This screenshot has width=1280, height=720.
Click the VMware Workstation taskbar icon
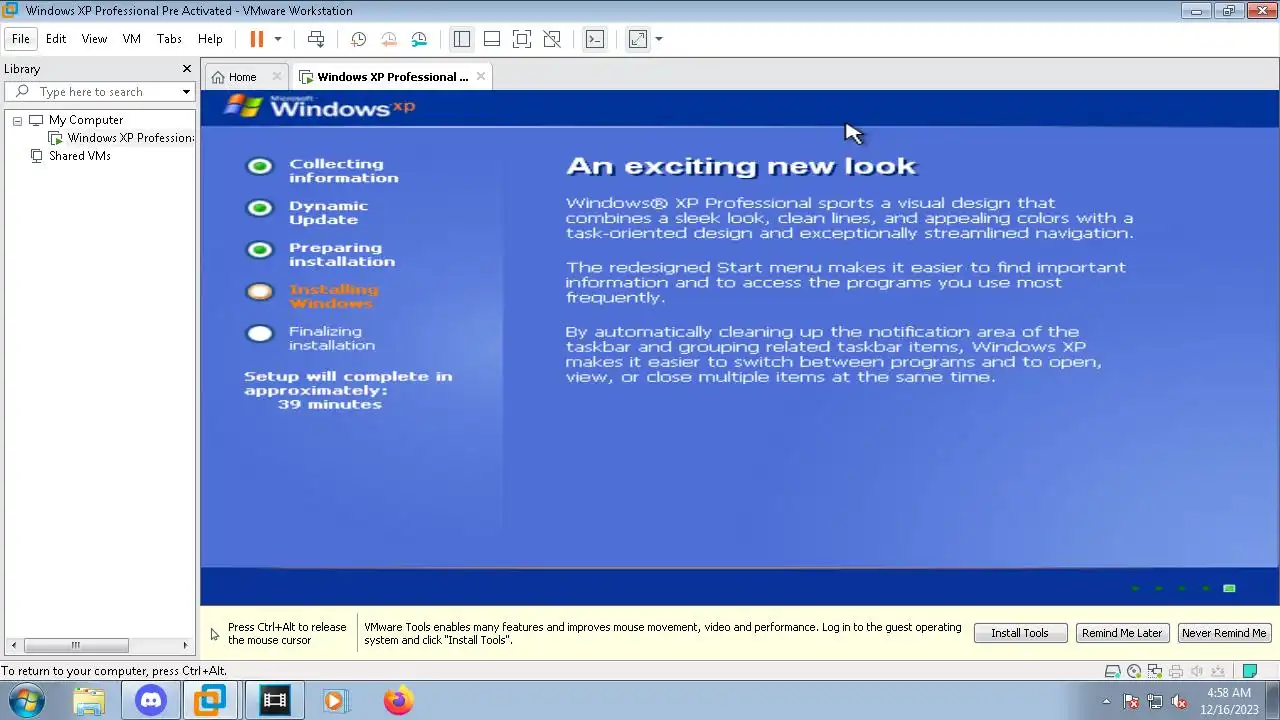[x=211, y=701]
